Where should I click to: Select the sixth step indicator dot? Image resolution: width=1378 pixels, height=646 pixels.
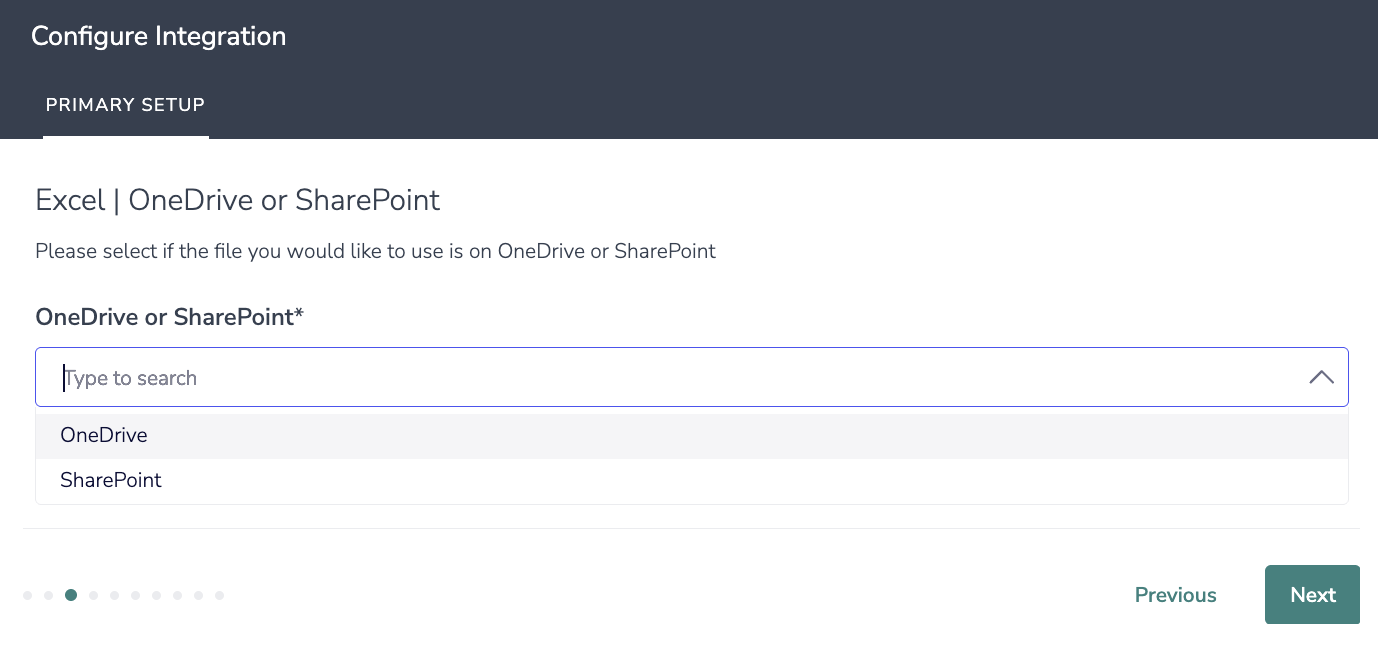[x=135, y=595]
